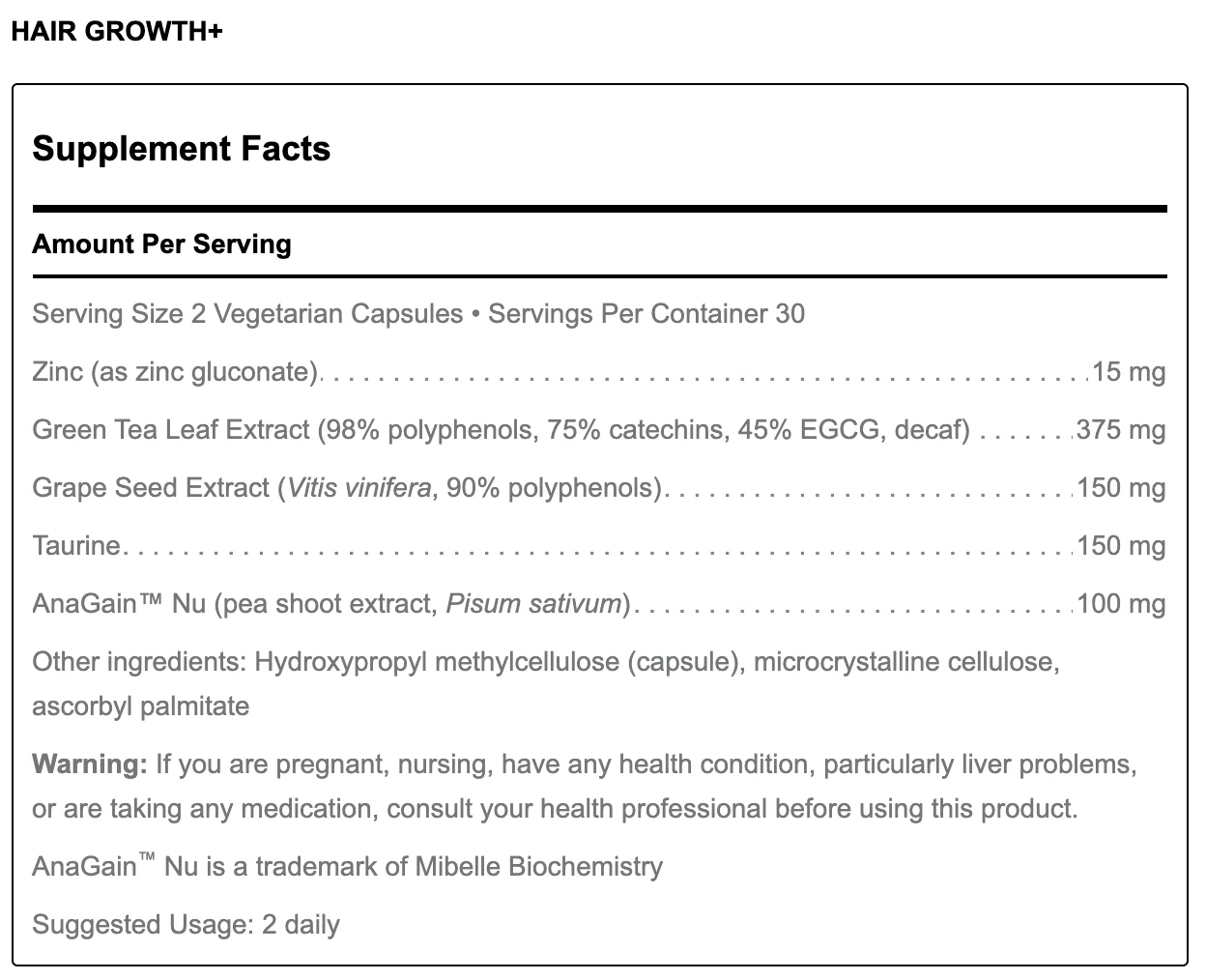Select the Amount Per Serving header

(162, 244)
